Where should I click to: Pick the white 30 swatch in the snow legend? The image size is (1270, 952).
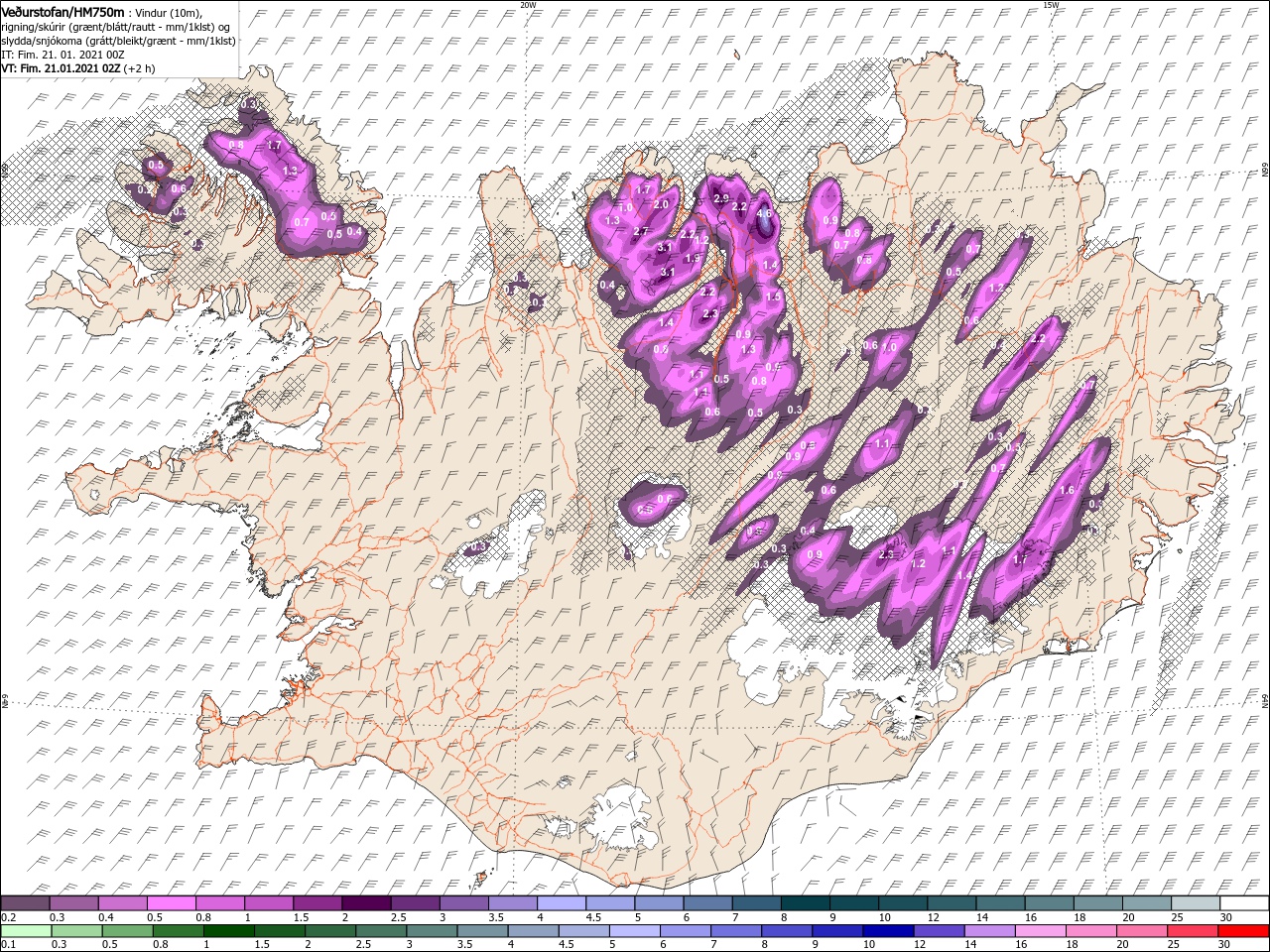(1244, 902)
